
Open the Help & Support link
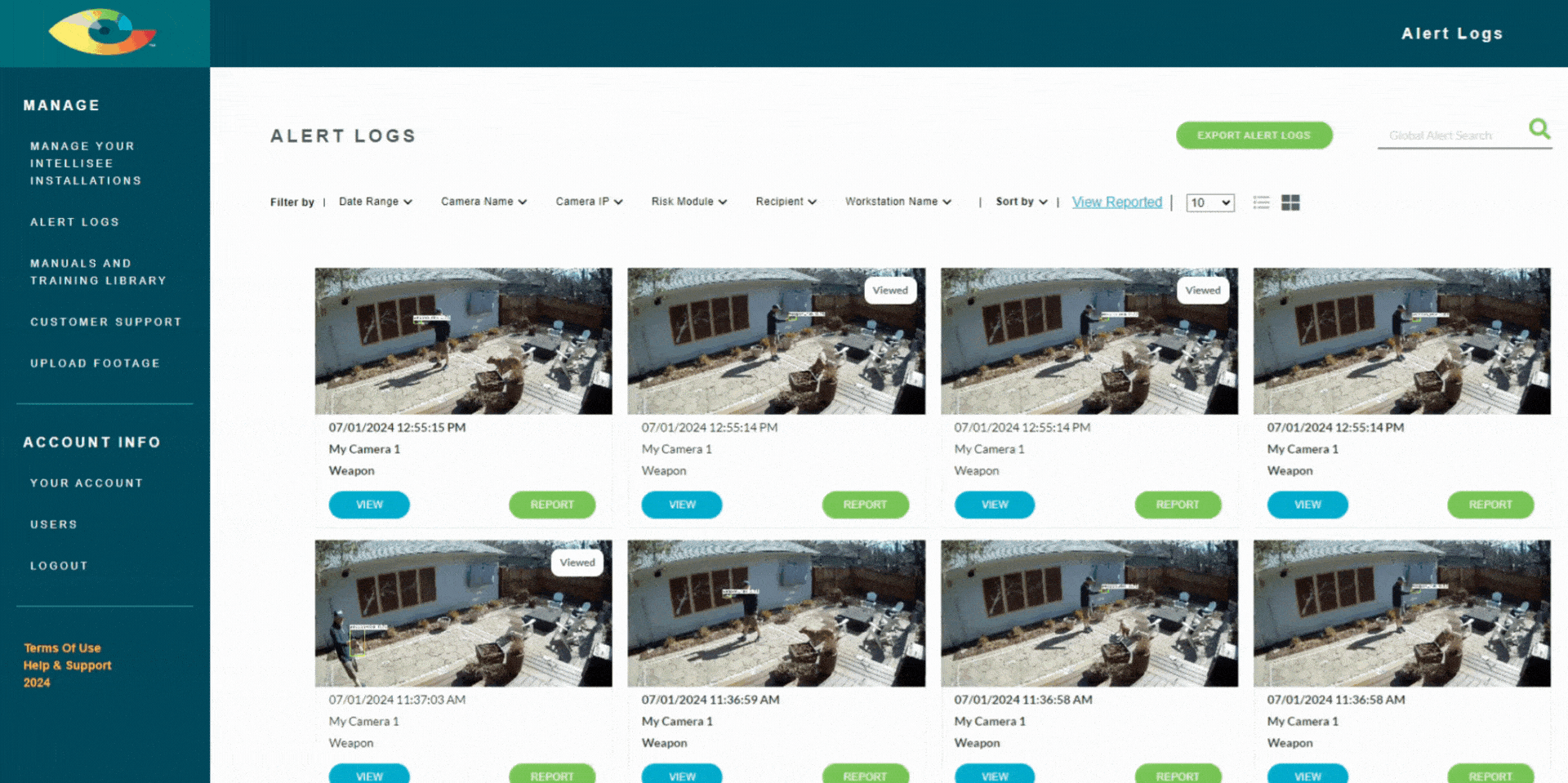[68, 665]
